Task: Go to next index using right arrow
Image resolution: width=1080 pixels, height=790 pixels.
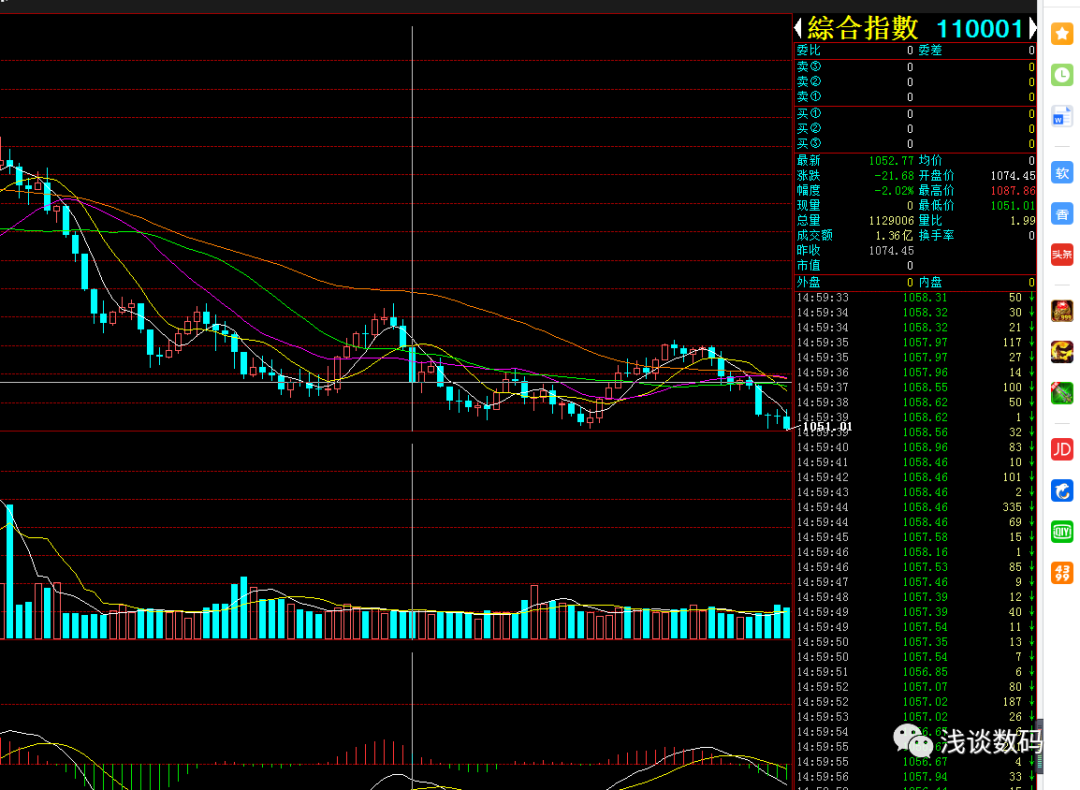Action: (x=1032, y=28)
